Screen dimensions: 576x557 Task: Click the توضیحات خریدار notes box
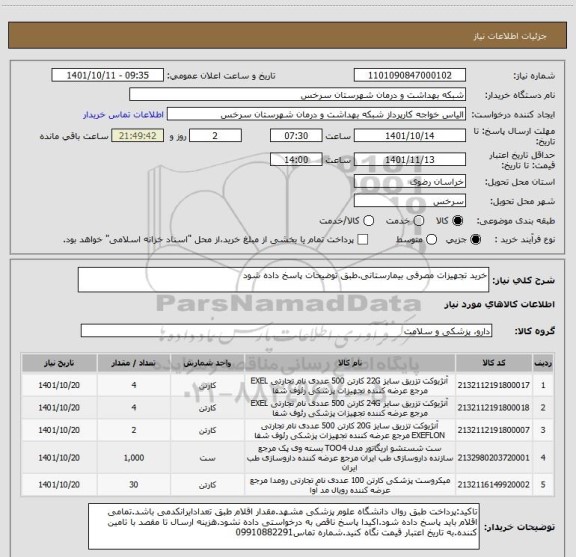point(284,527)
